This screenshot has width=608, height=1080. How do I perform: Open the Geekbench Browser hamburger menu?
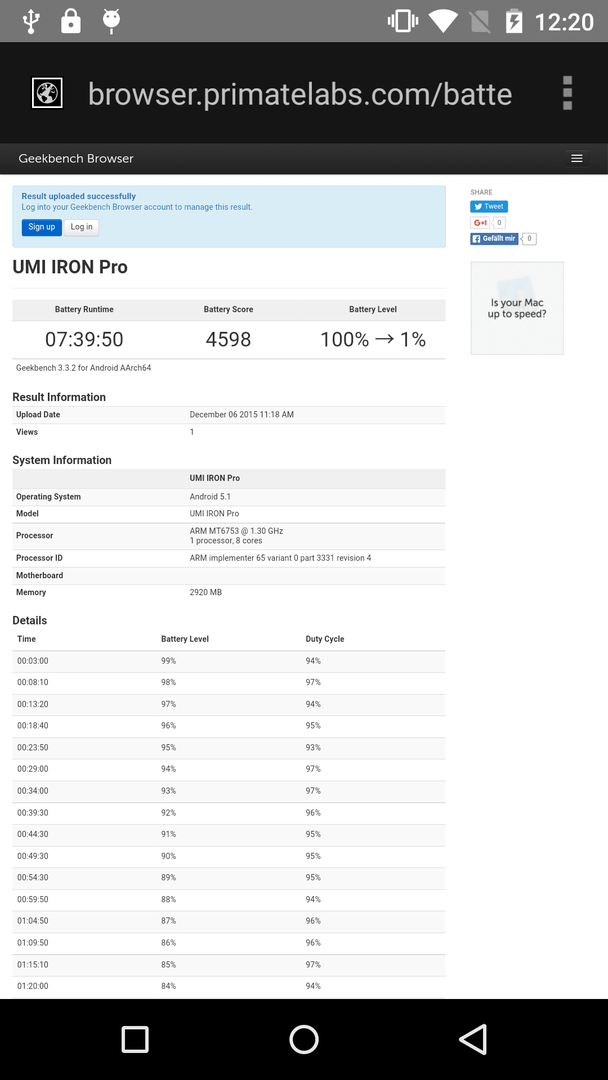pos(577,158)
